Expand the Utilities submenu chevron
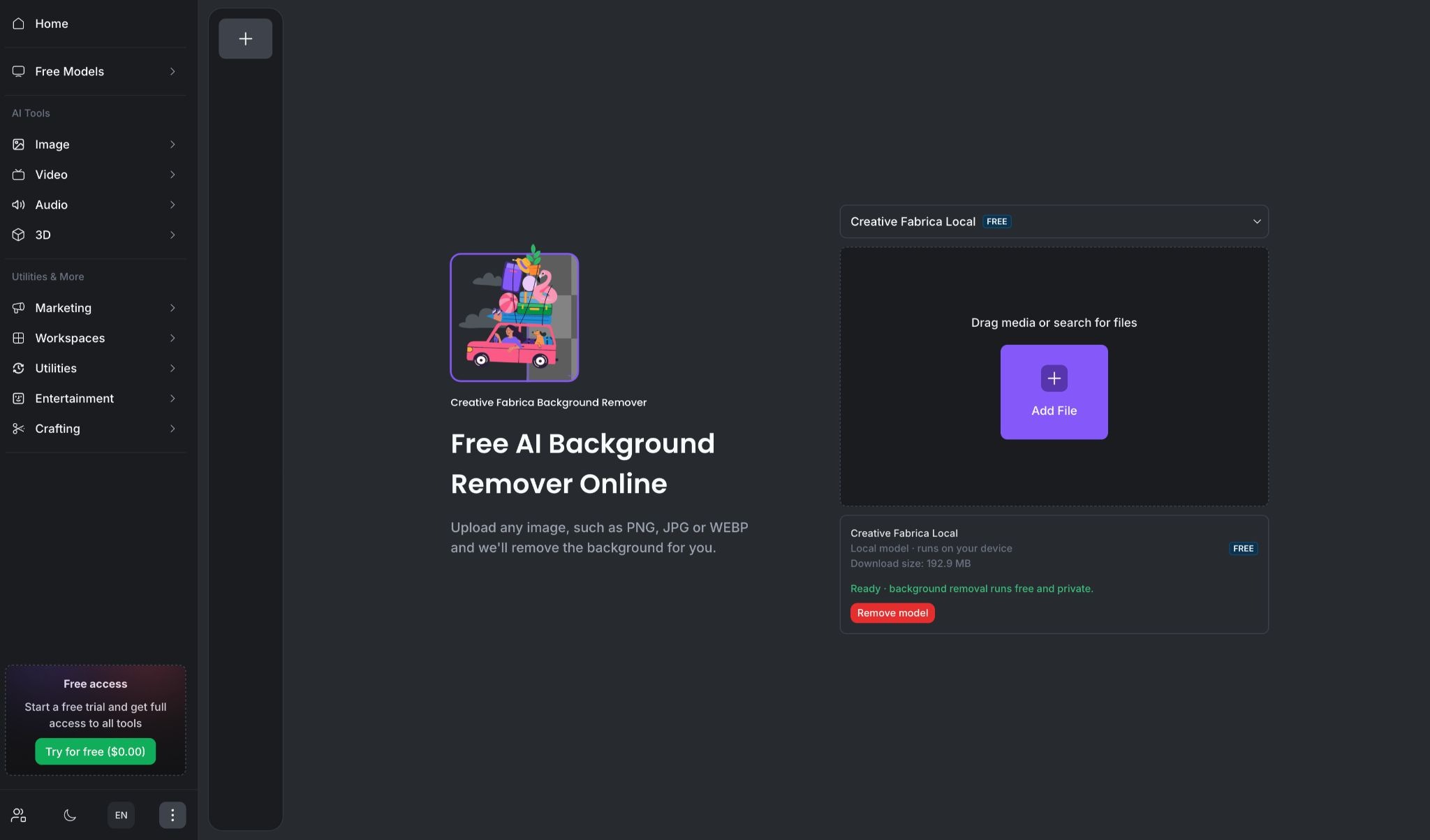Image resolution: width=1430 pixels, height=840 pixels. coord(172,368)
